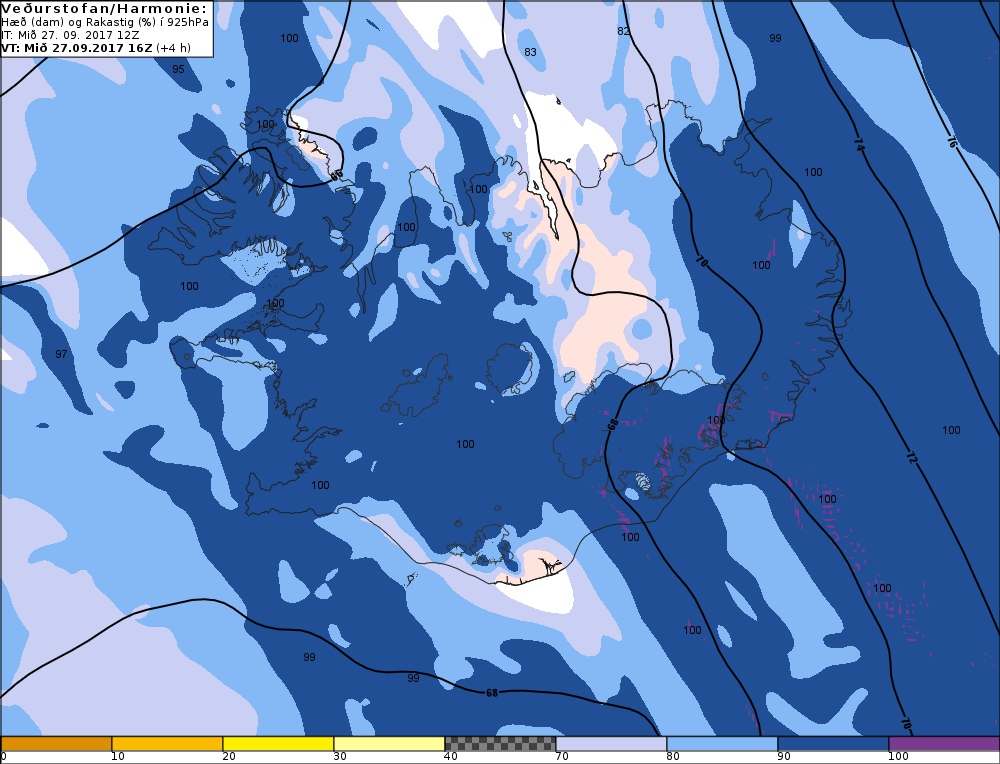The image size is (1000, 764).
Task: Click the pale yellow 30–40 legend swatch
Action: (389, 744)
